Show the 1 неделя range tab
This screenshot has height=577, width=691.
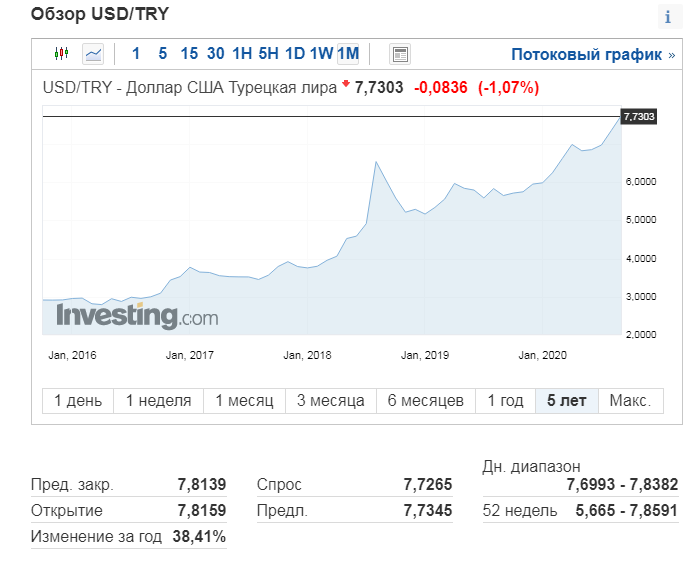159,401
